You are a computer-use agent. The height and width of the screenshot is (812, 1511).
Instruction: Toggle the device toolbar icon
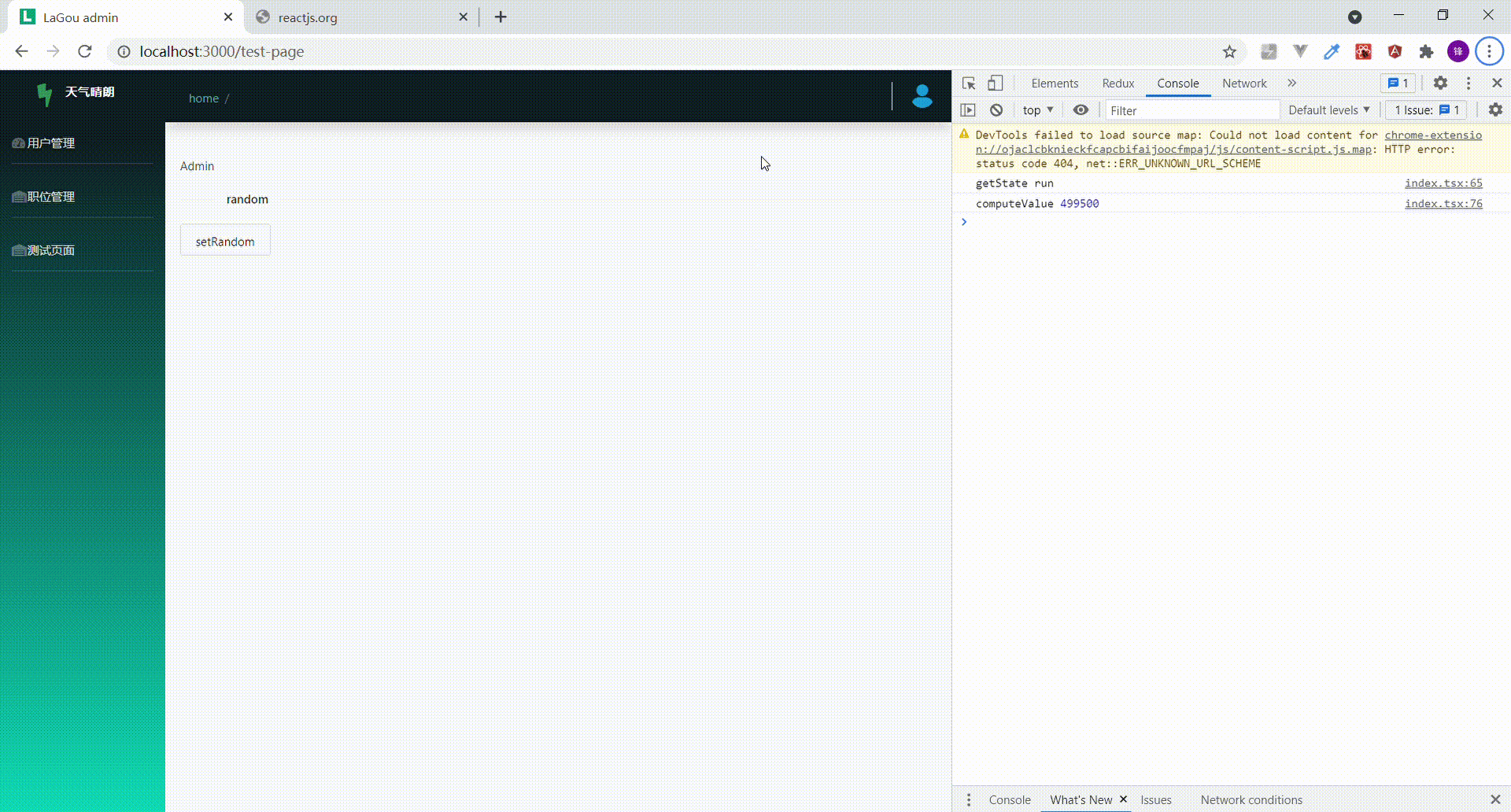coord(996,83)
